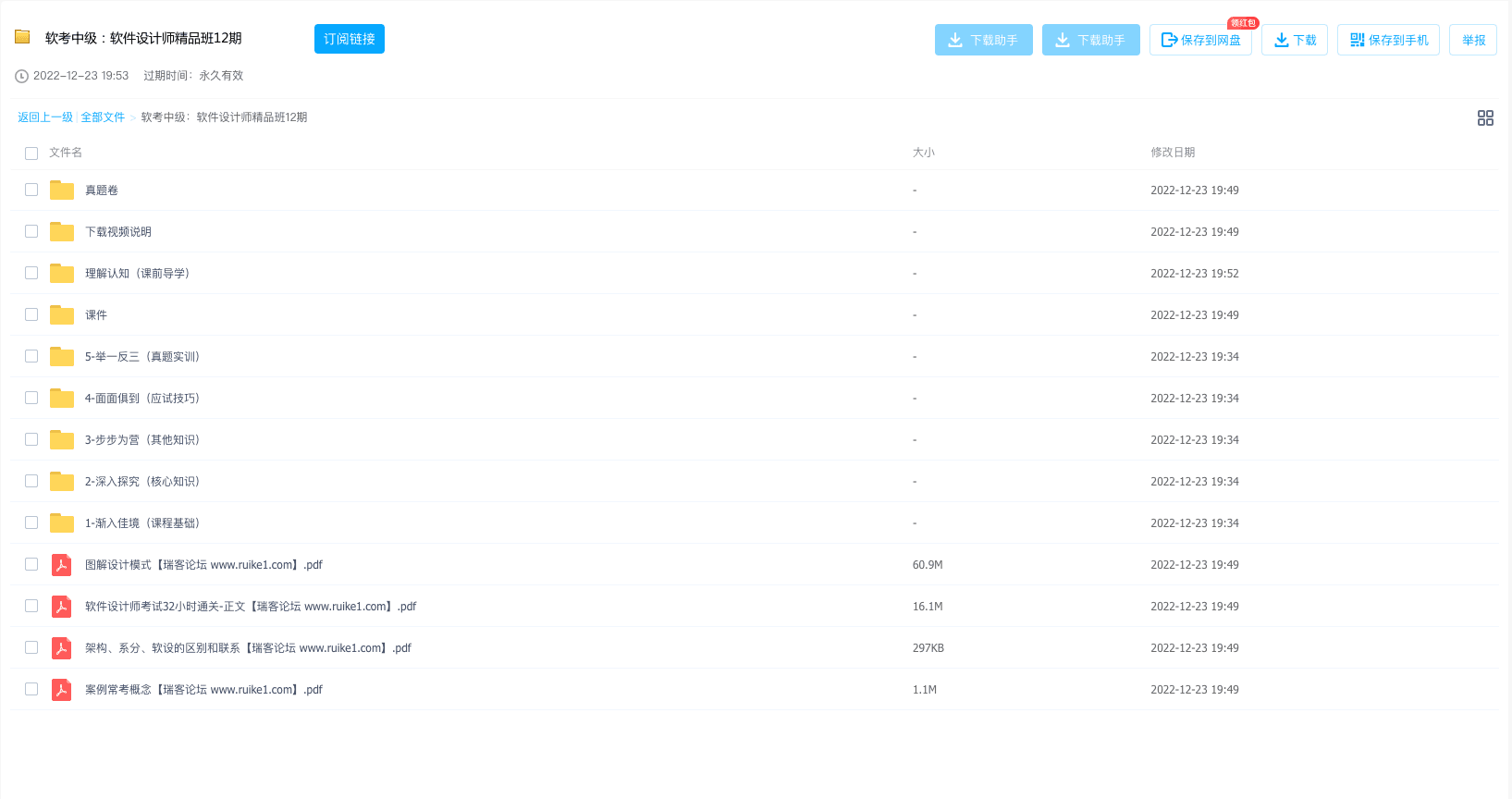The image size is (1512, 799).
Task: Click the 2022-12-23 19:52 modified date
Action: [1195, 273]
